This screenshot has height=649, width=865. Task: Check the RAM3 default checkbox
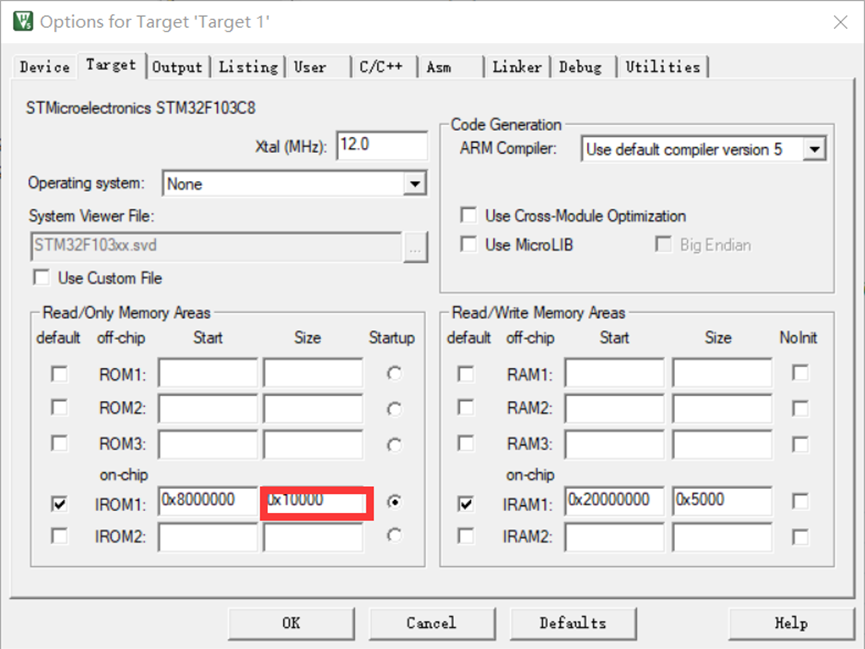466,443
